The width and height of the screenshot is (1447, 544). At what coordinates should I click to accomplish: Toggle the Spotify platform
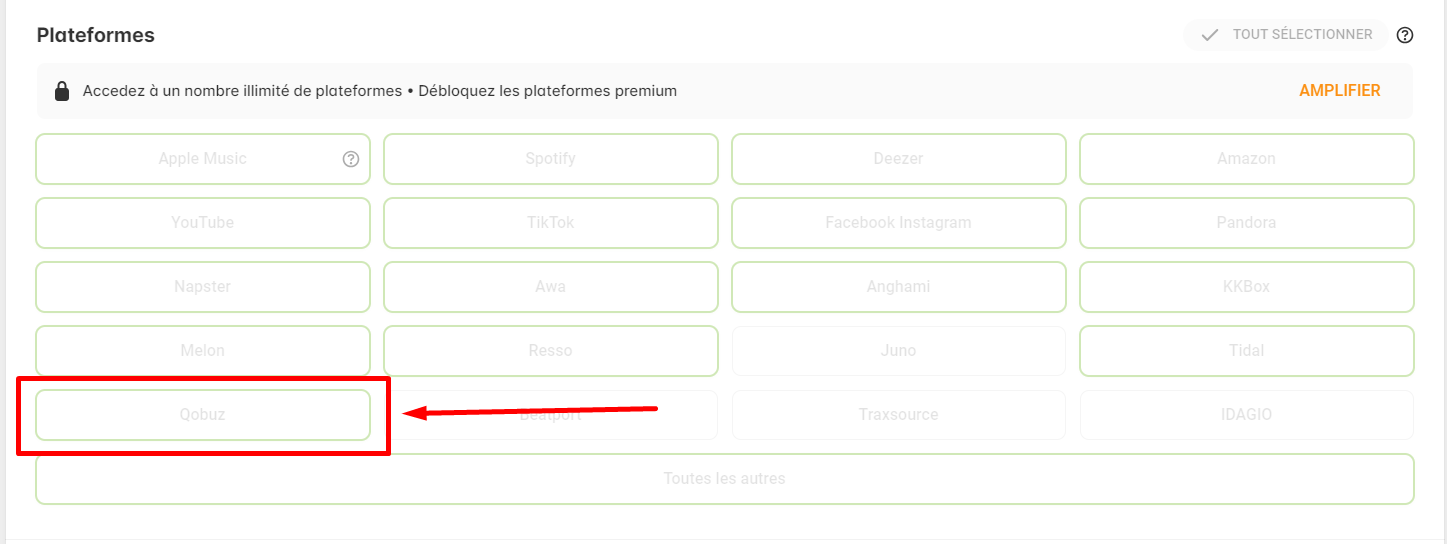click(x=551, y=159)
